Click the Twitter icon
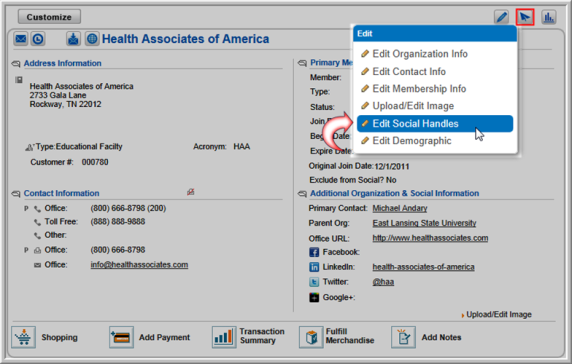Viewport: 572px width, 364px height. (314, 282)
